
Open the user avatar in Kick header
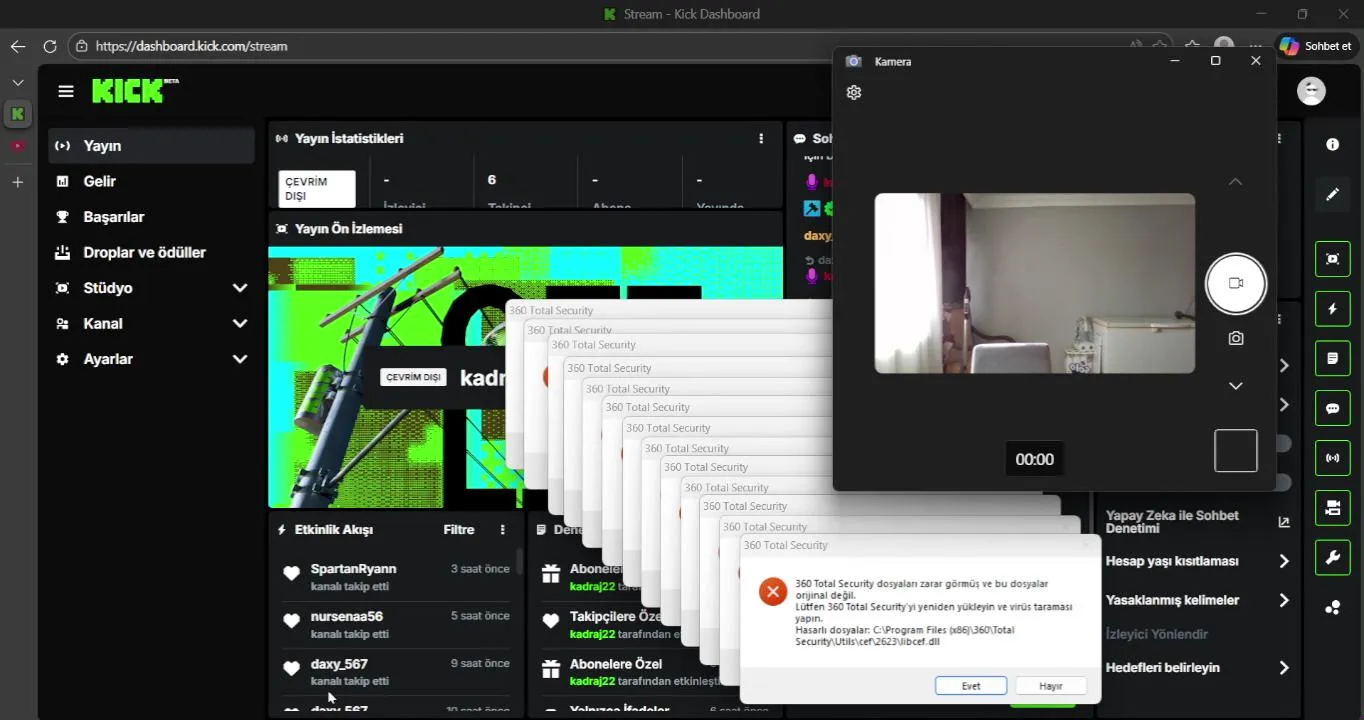[1311, 91]
